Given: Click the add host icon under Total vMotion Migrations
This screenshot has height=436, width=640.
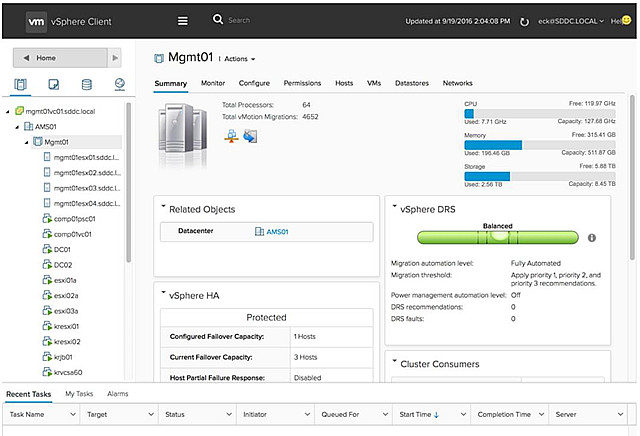Looking at the screenshot, I should [x=231, y=136].
